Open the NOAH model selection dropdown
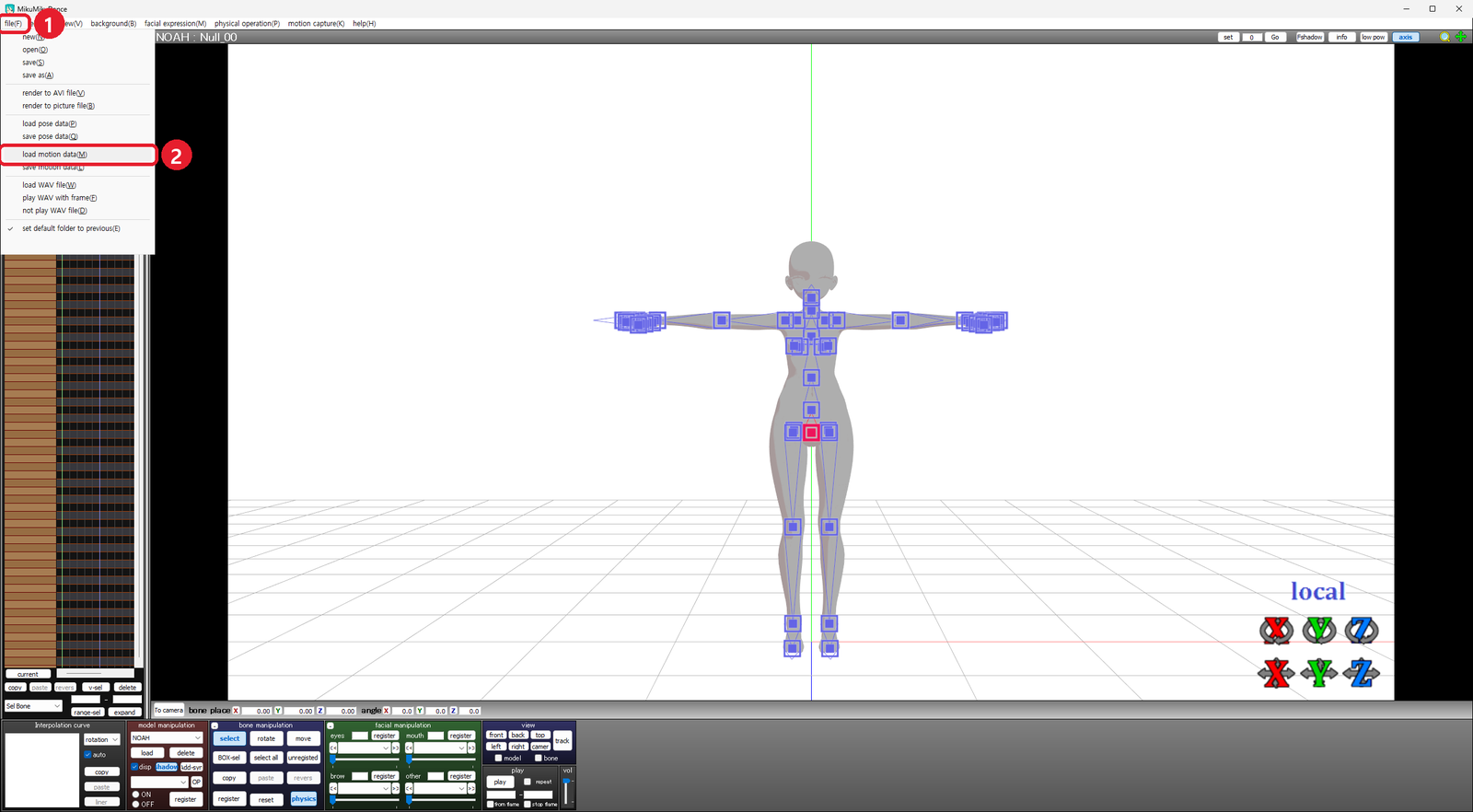The height and width of the screenshot is (812, 1473). [167, 737]
